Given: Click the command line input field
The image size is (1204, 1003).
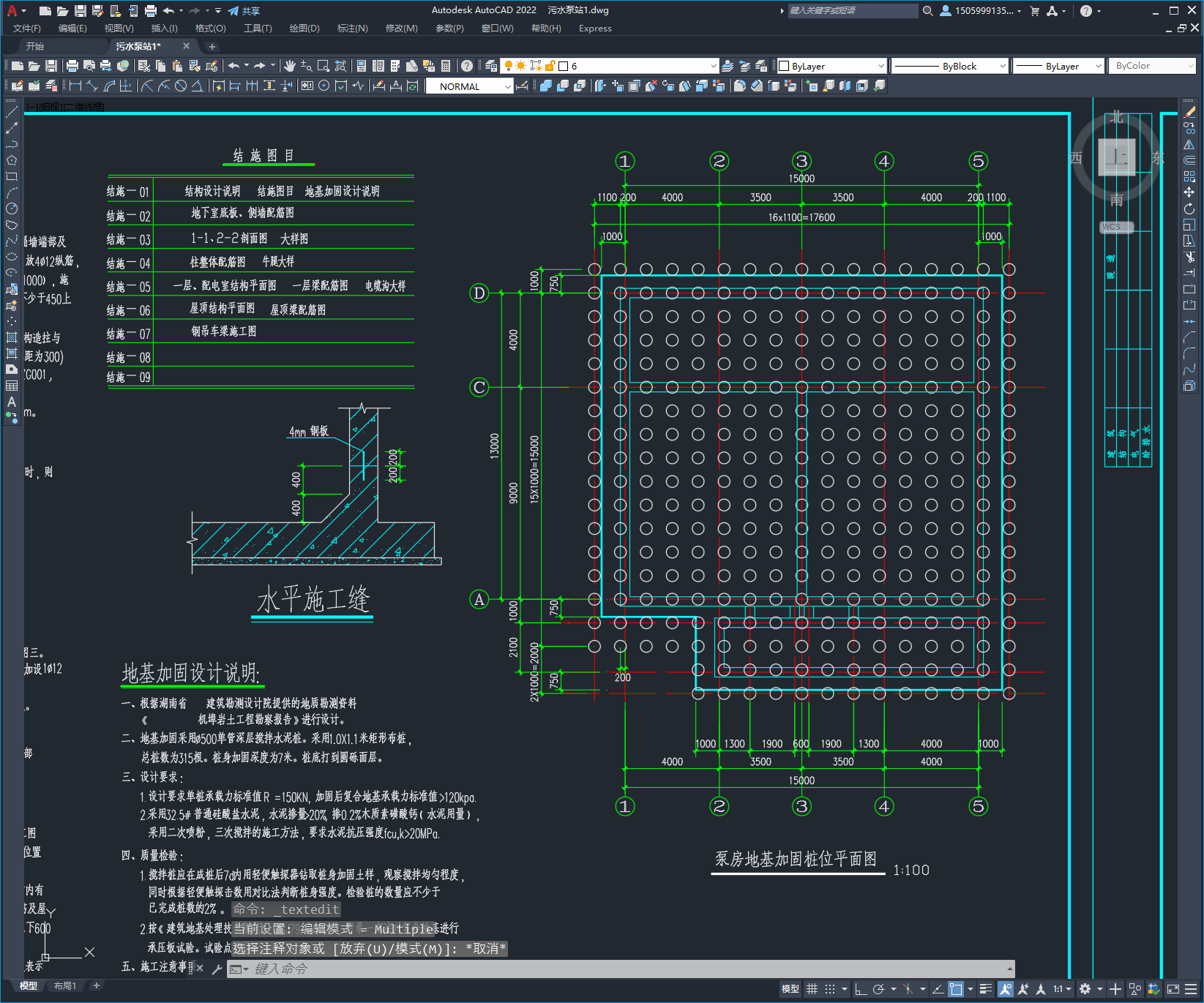Looking at the screenshot, I should click(621, 969).
